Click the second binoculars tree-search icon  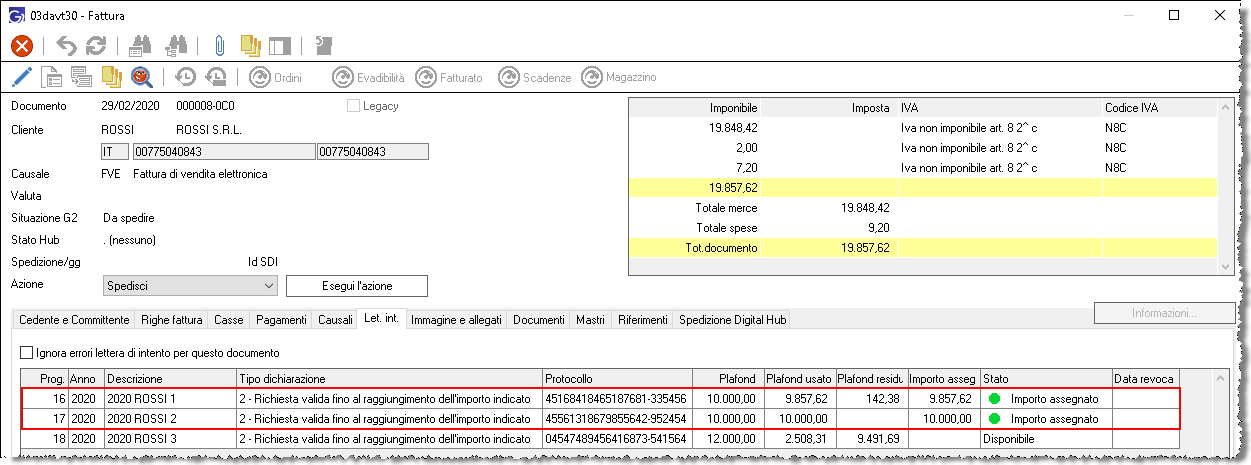[178, 45]
